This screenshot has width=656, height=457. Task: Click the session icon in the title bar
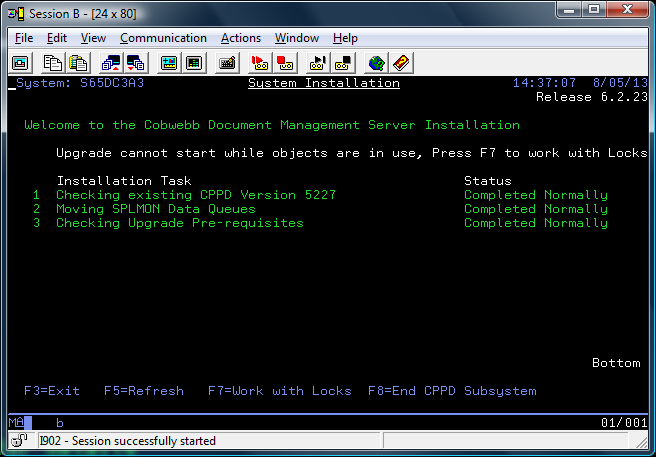coord(16,14)
